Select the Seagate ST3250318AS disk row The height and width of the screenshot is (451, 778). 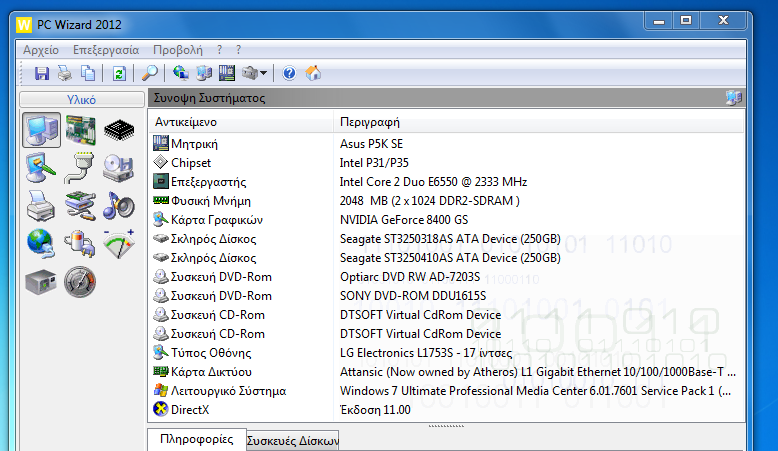[x=447, y=239]
